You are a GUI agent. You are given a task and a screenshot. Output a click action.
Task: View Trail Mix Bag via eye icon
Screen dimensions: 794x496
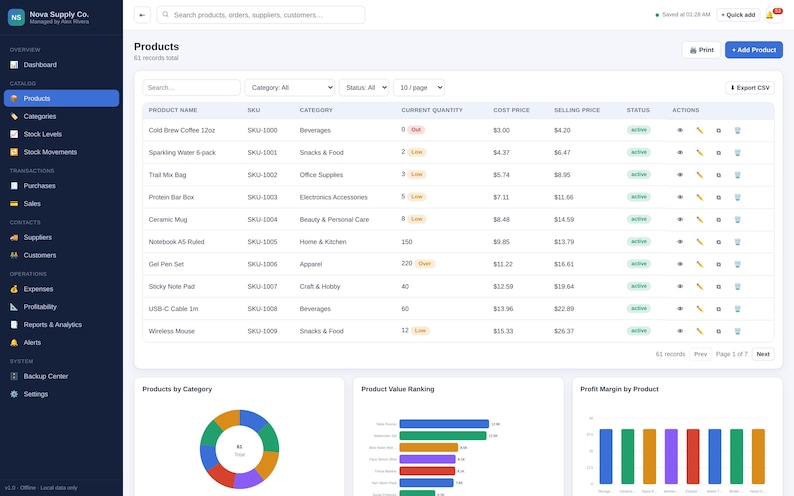[x=680, y=175]
